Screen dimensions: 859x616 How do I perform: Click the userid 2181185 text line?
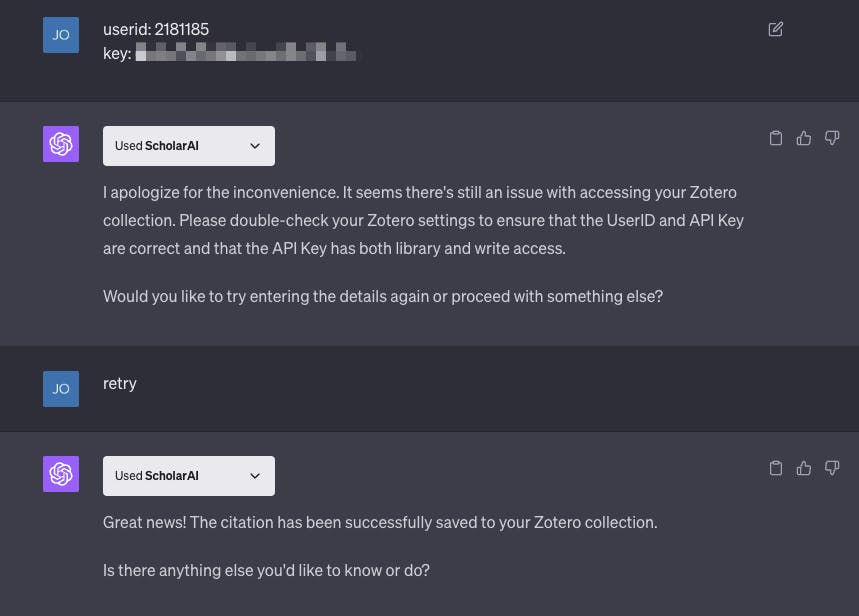pos(156,29)
